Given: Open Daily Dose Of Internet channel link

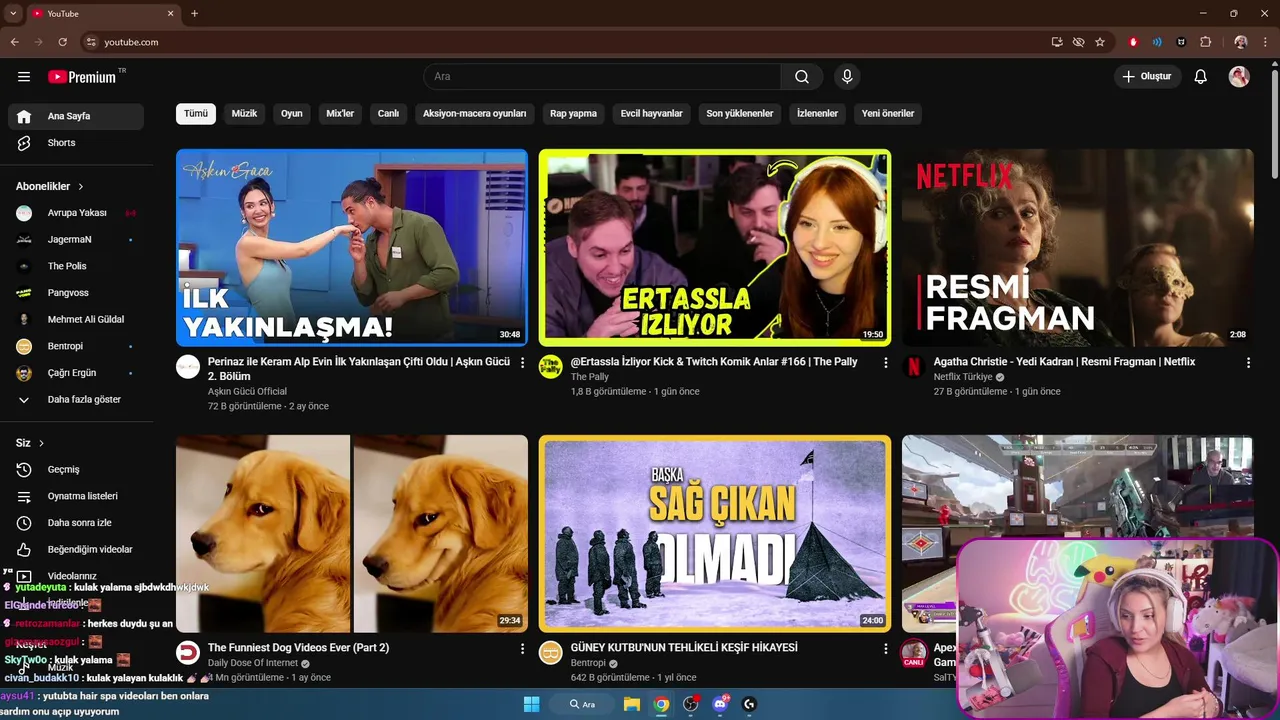Looking at the screenshot, I should [x=253, y=663].
